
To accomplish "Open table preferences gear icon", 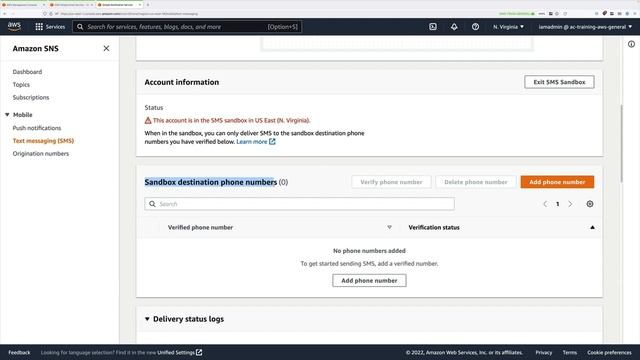I will click(590, 204).
